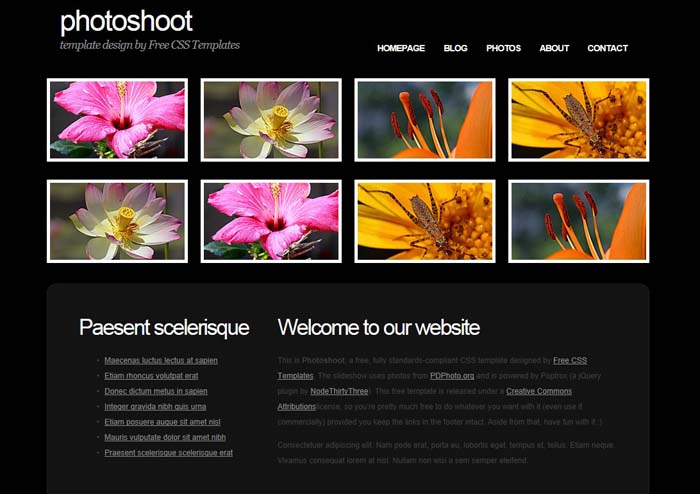The image size is (700, 494).
Task: View the top-row white lotus thumbnail
Action: [x=271, y=120]
